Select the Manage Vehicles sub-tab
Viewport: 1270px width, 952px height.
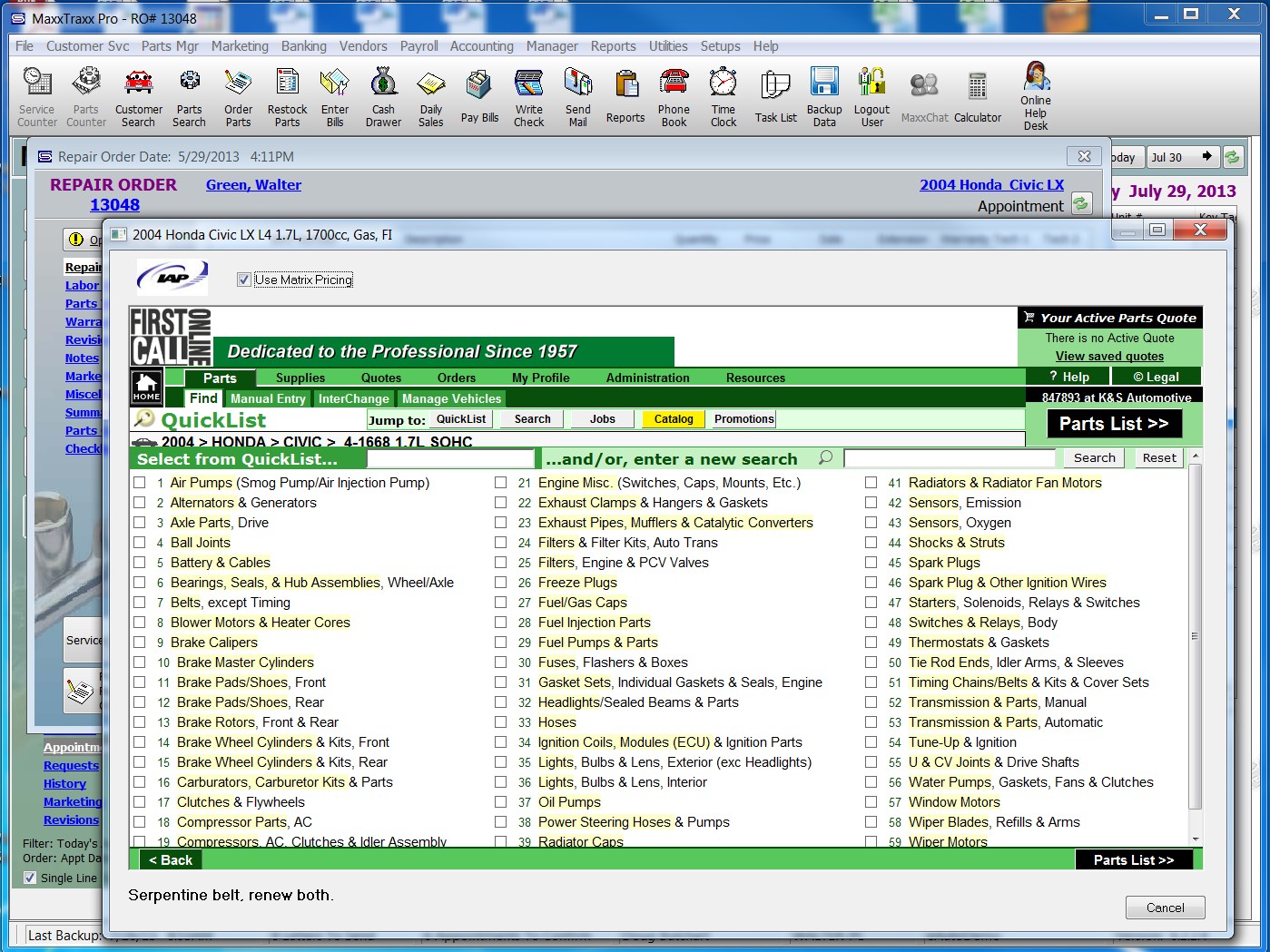452,398
